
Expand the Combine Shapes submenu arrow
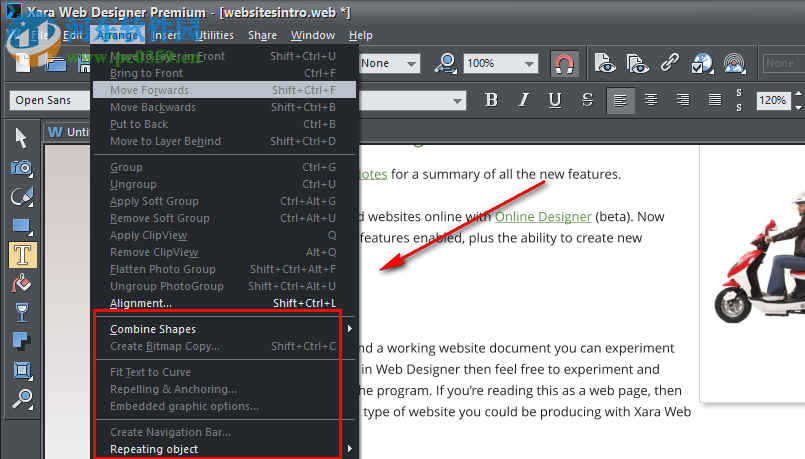point(350,329)
